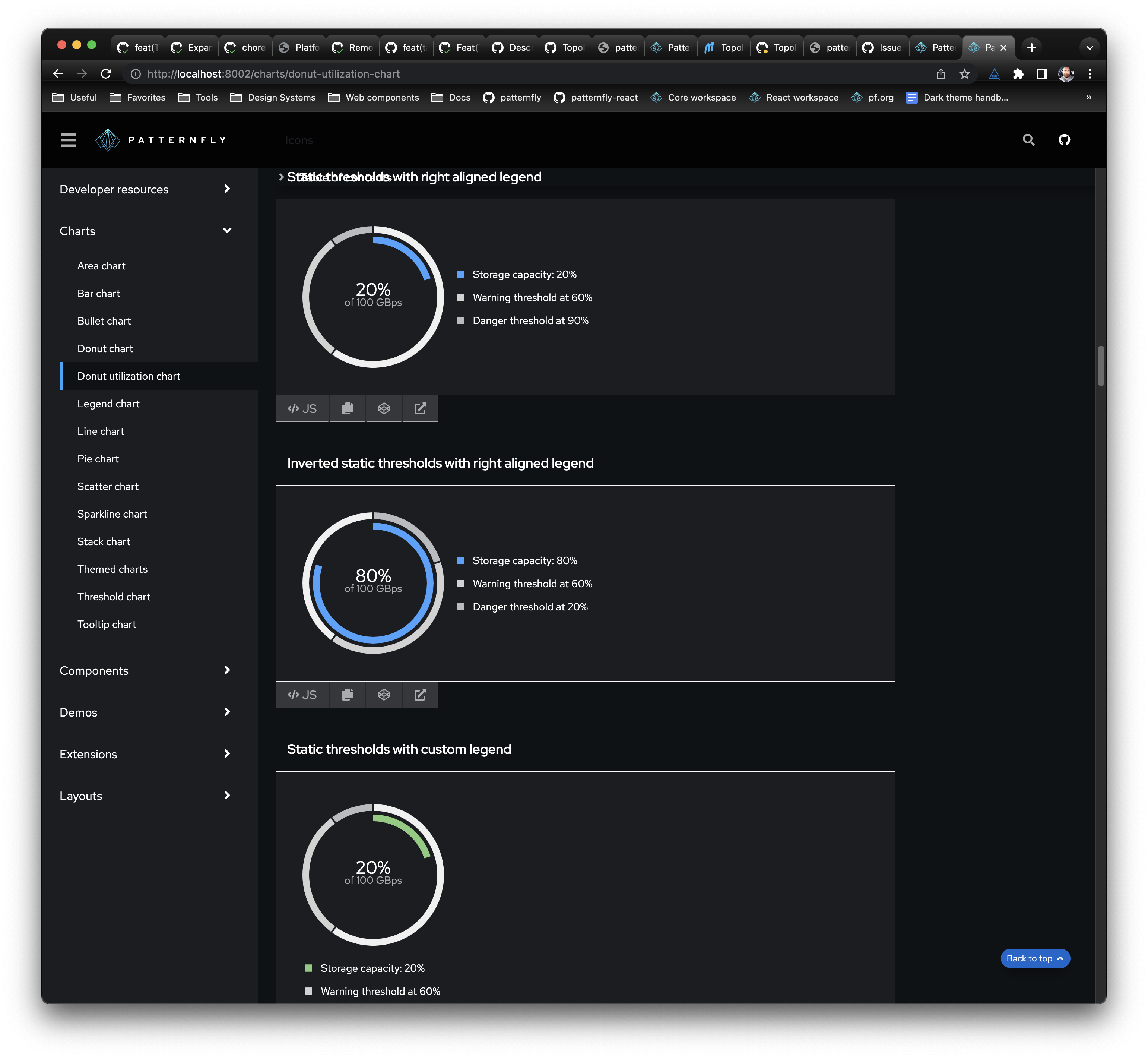
Task: Click the hamburger navigation menu icon
Action: click(68, 140)
